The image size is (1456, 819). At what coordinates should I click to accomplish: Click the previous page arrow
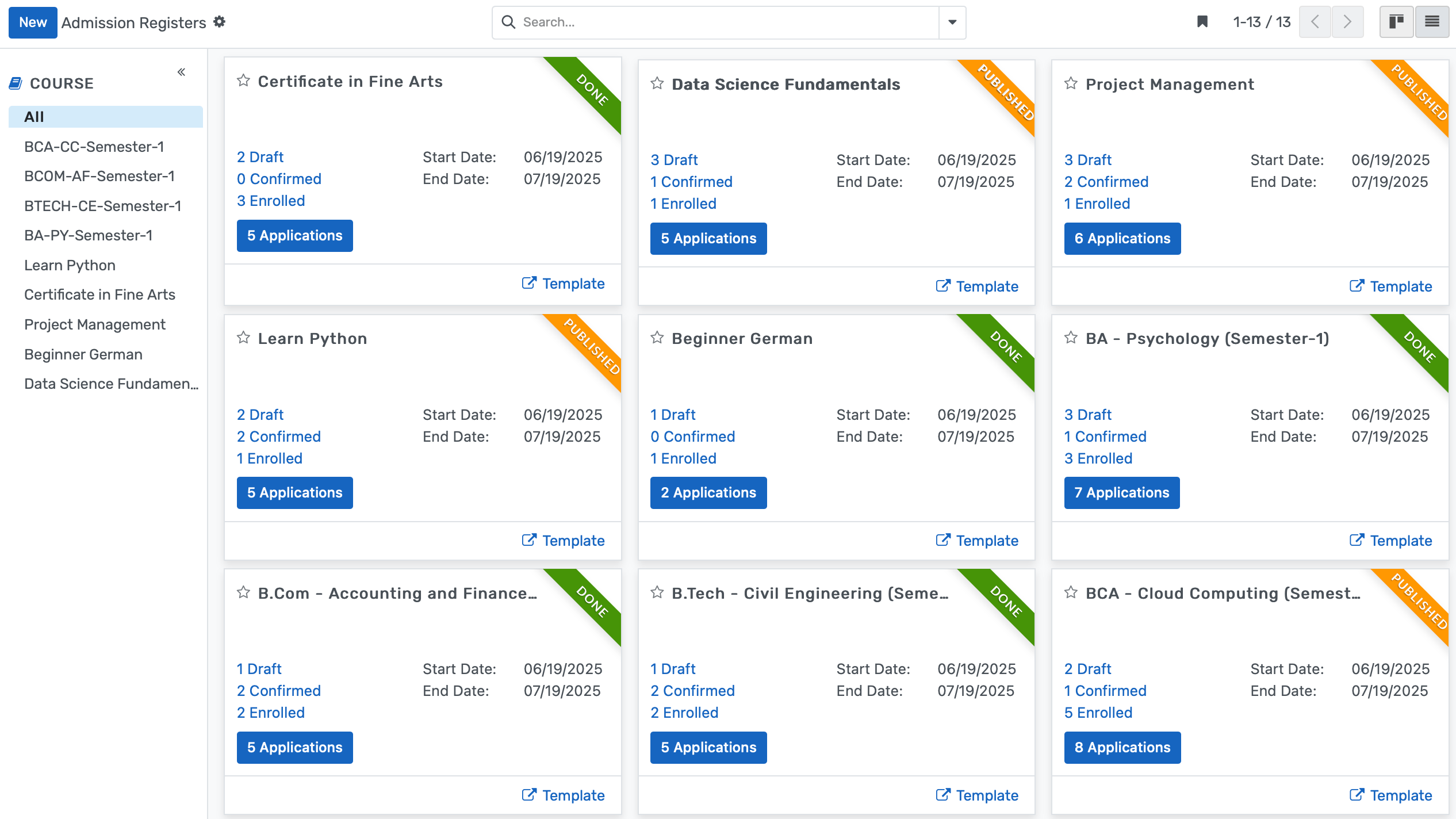tap(1315, 22)
